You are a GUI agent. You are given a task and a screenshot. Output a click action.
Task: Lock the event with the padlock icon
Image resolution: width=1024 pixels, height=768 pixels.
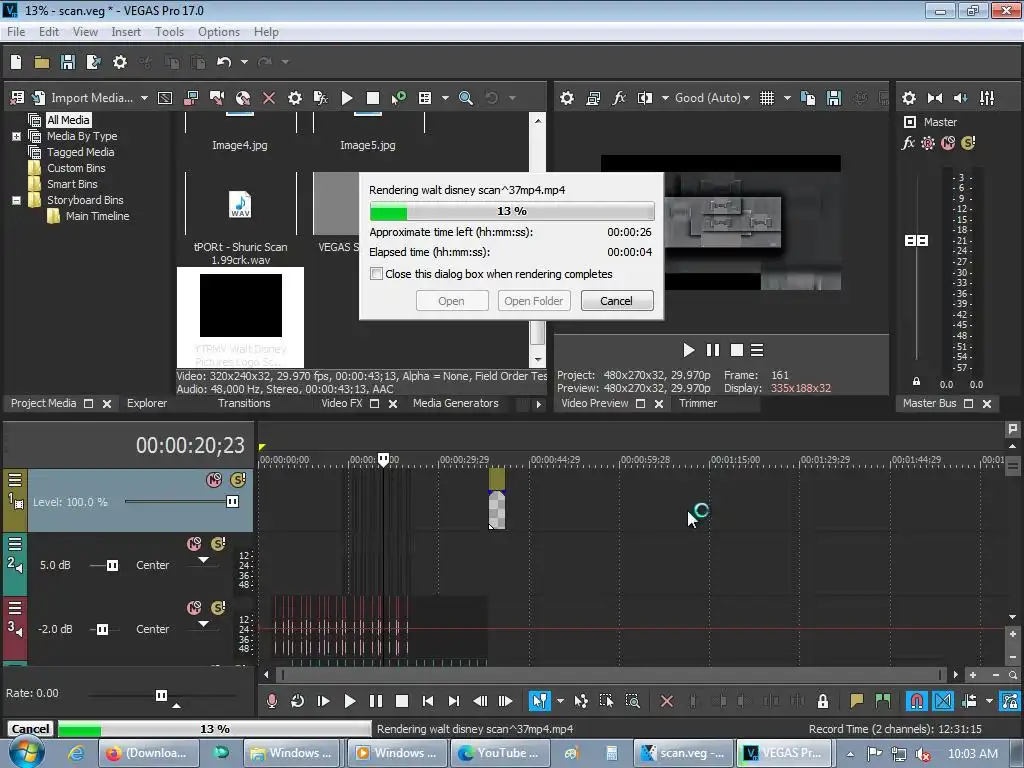click(x=823, y=701)
